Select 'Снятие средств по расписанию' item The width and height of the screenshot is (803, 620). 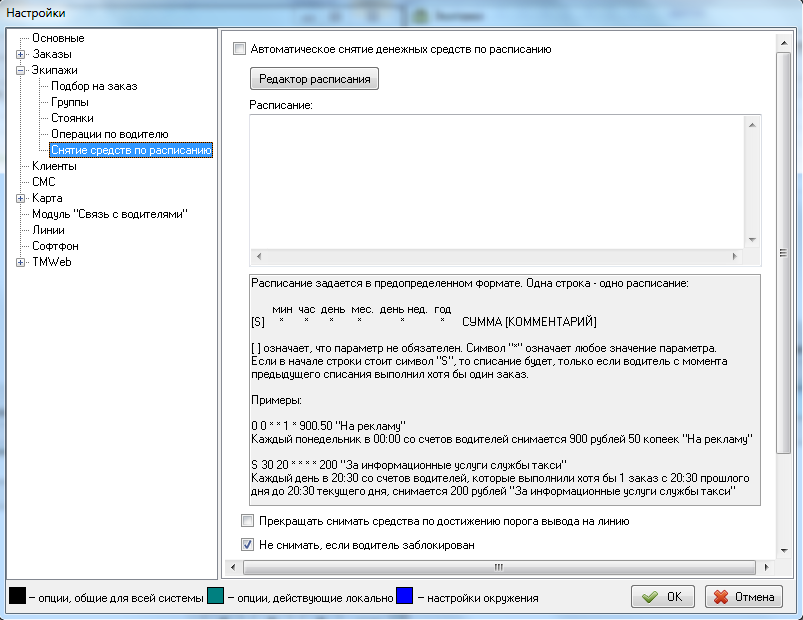click(x=131, y=150)
